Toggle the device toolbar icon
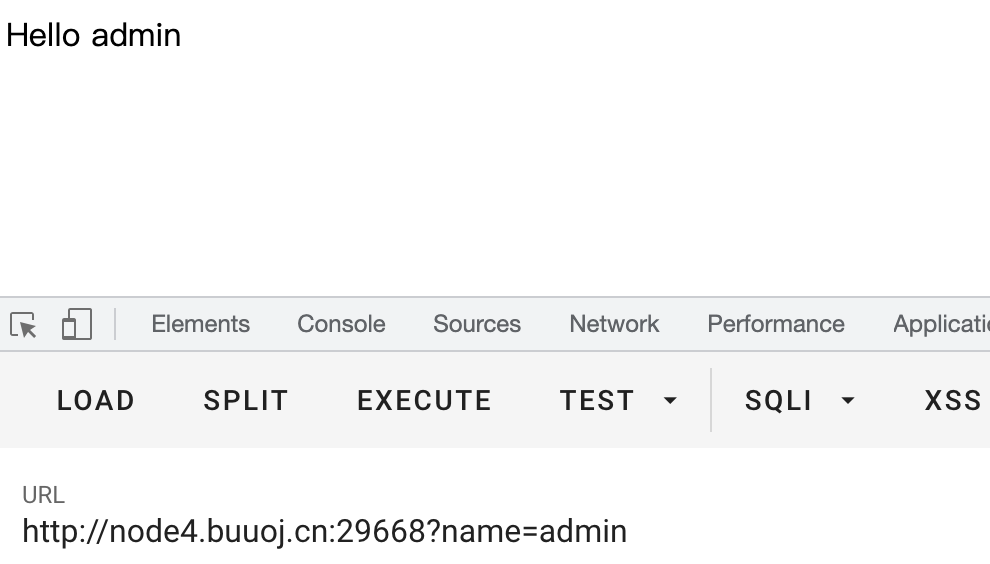 point(76,325)
